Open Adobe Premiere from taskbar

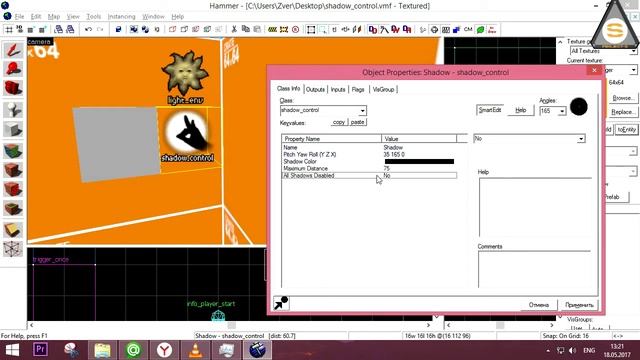click(x=40, y=350)
